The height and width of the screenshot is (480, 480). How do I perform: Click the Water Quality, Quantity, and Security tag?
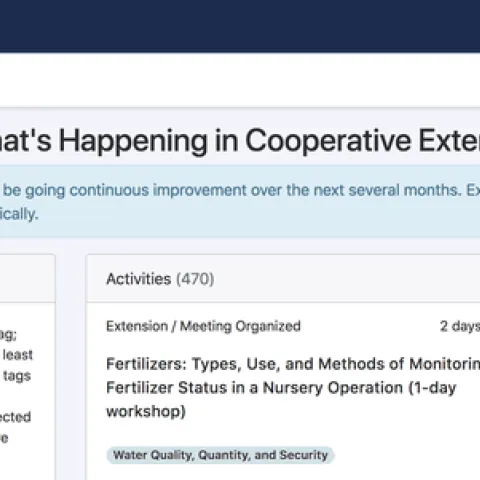(220, 455)
